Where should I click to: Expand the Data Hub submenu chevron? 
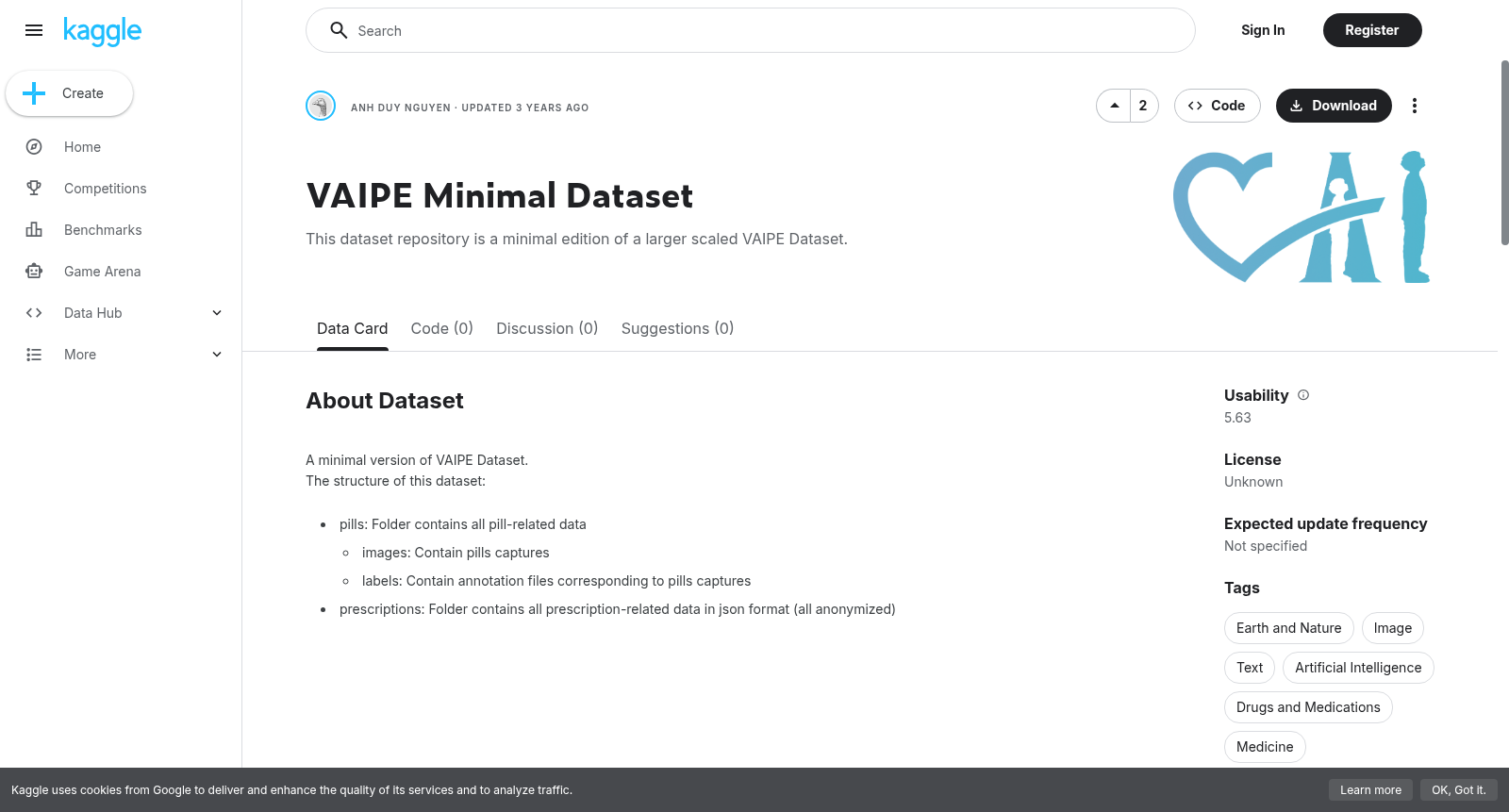tap(217, 313)
